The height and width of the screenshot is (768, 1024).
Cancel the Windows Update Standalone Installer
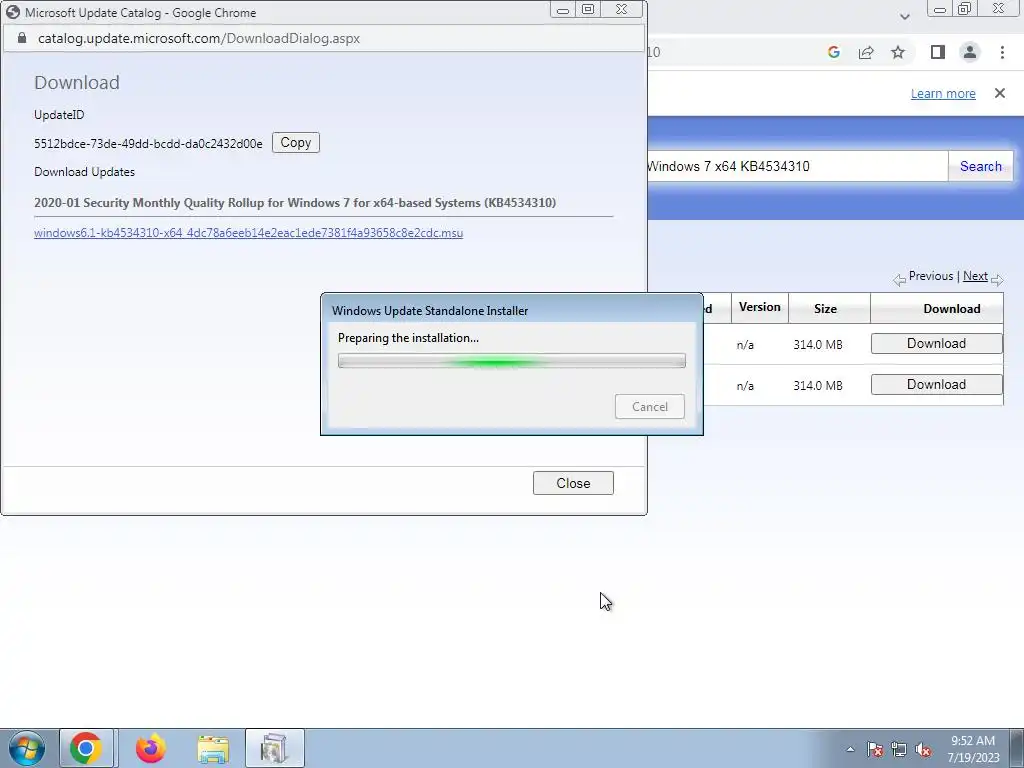pyautogui.click(x=649, y=407)
